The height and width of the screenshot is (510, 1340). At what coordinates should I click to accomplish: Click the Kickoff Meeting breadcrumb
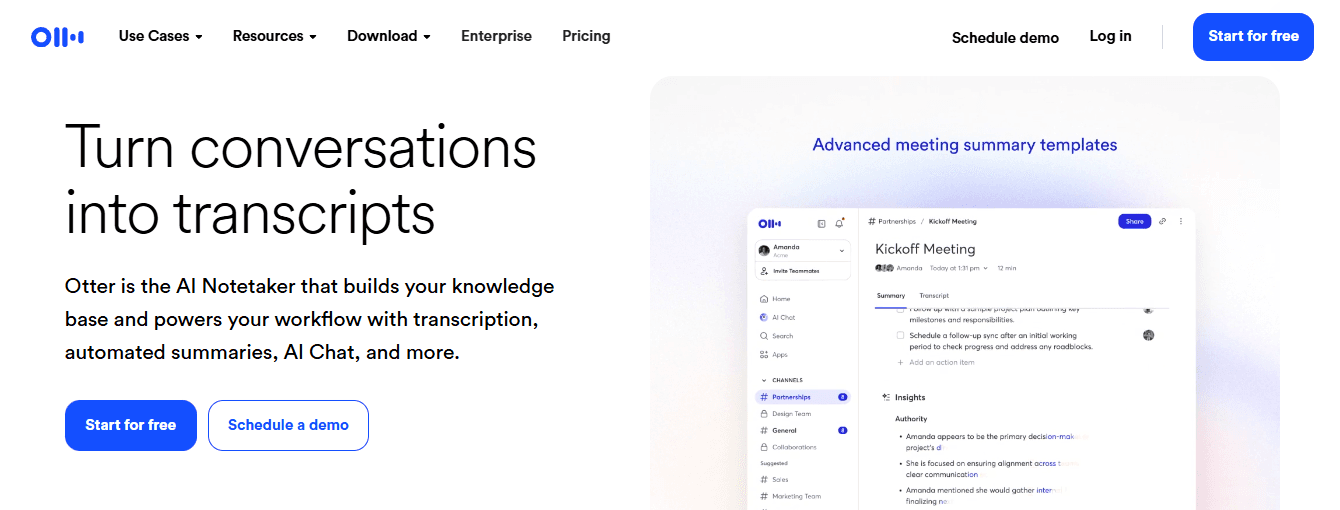pos(953,221)
